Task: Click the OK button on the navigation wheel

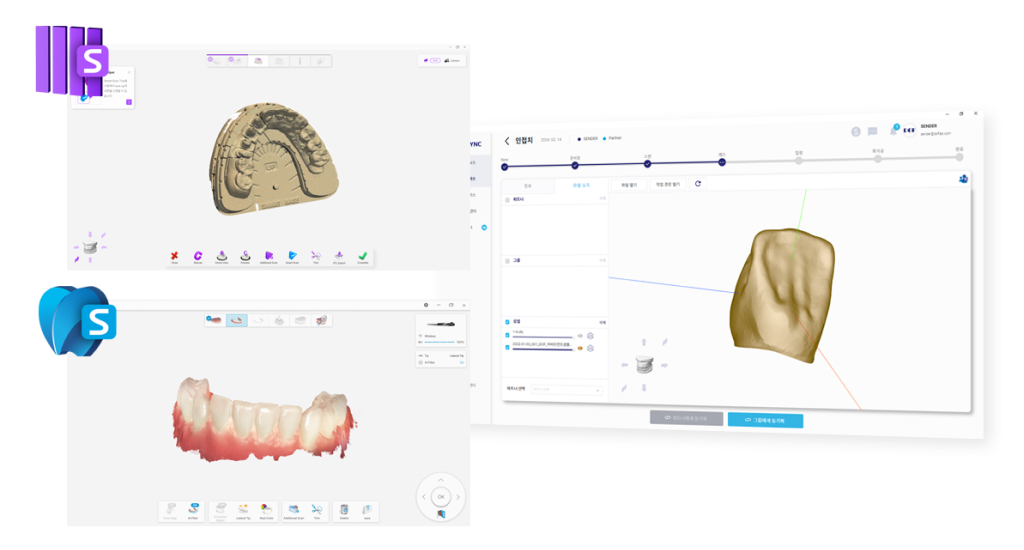Action: click(441, 497)
